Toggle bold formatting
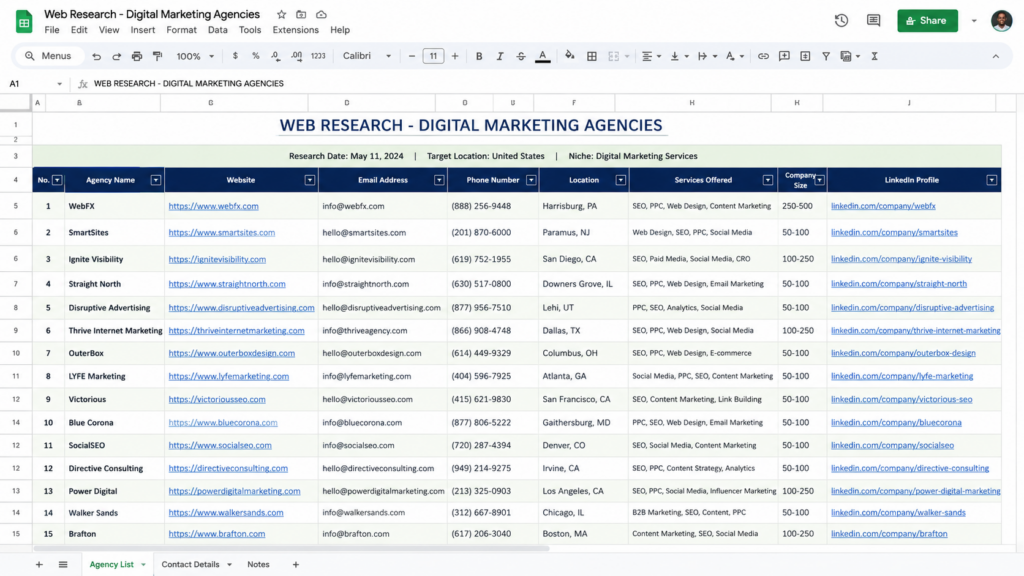1024x576 pixels. 479,56
